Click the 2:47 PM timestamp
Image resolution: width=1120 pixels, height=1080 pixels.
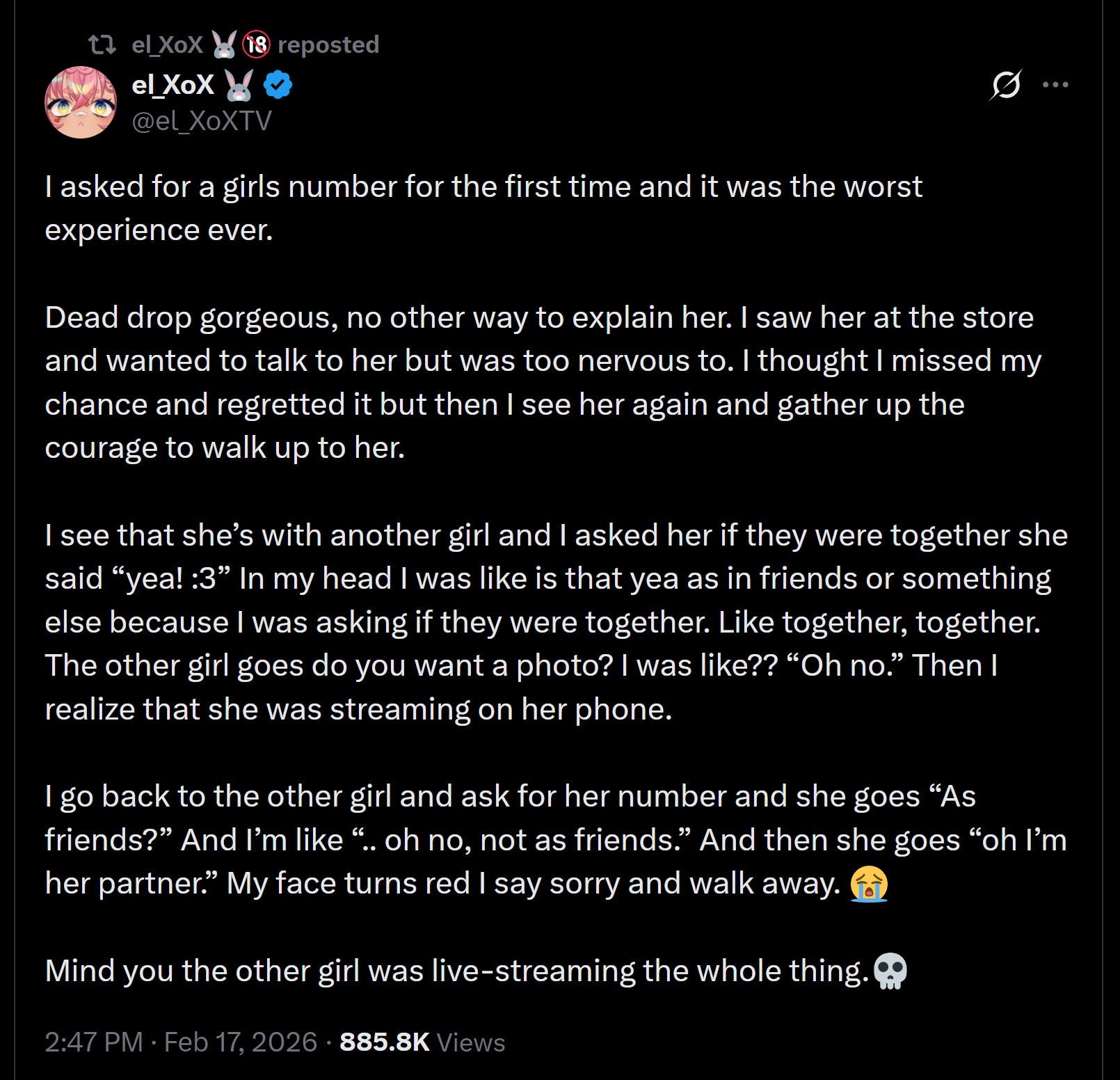point(93,1042)
